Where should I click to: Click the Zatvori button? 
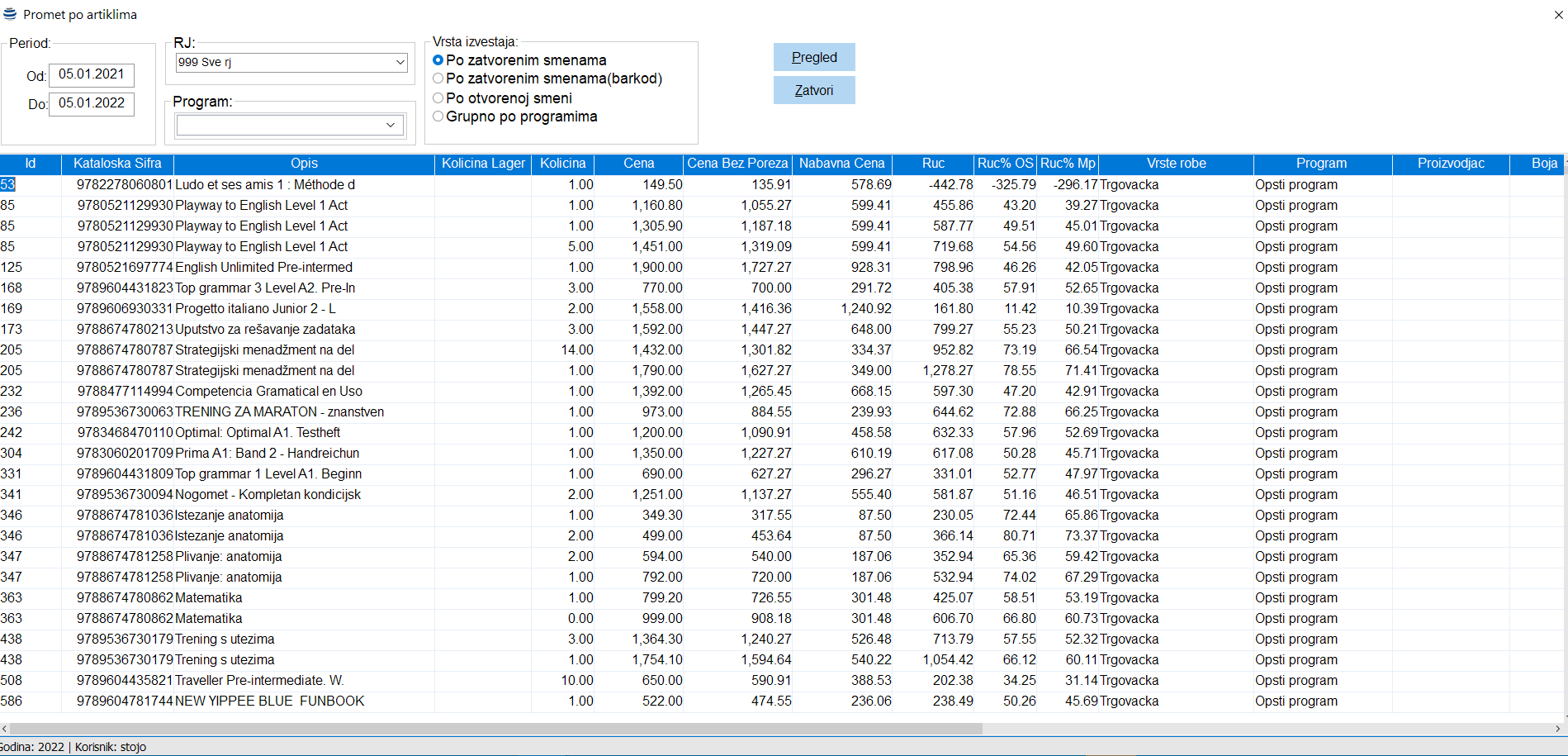pyautogui.click(x=813, y=90)
